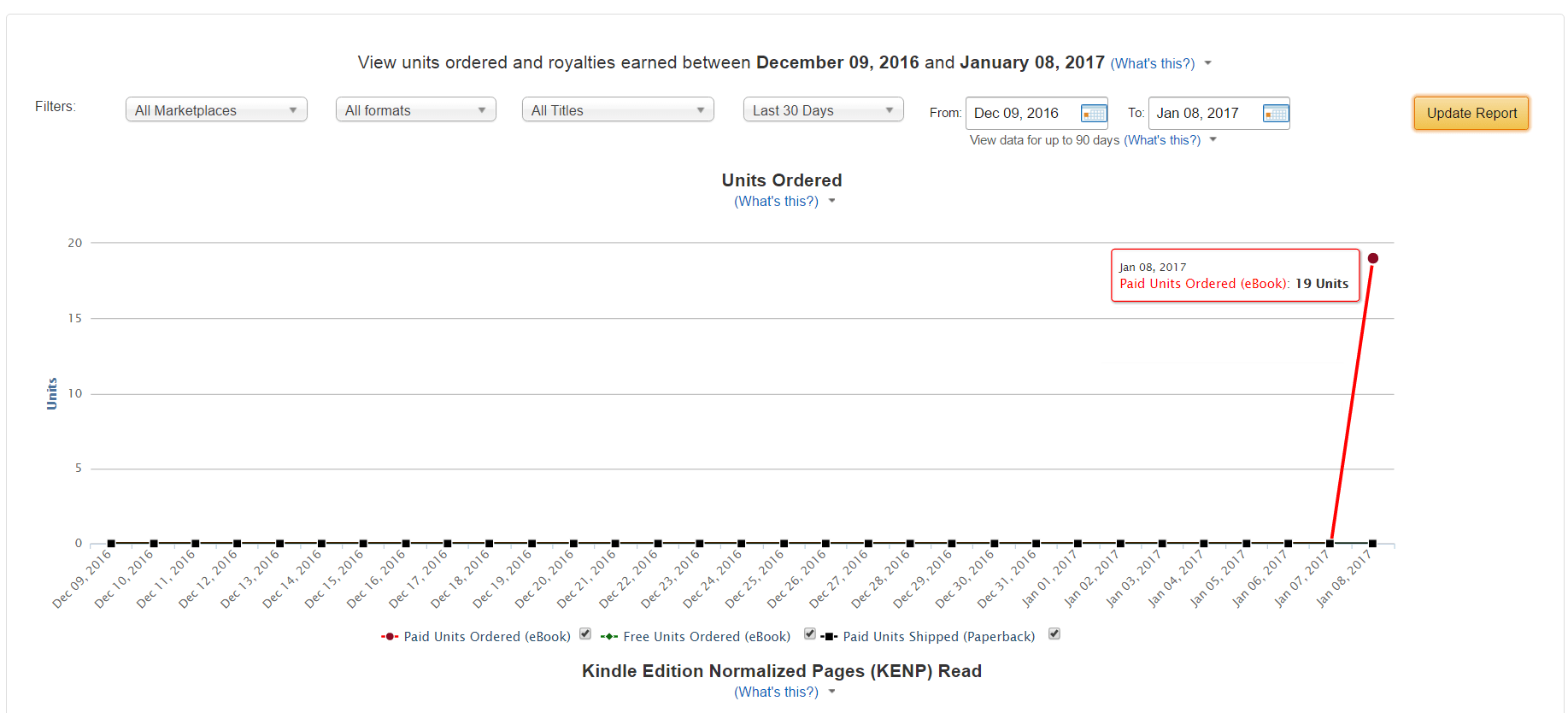1568x713 pixels.
Task: Click the Update Report button
Action: point(1471,113)
